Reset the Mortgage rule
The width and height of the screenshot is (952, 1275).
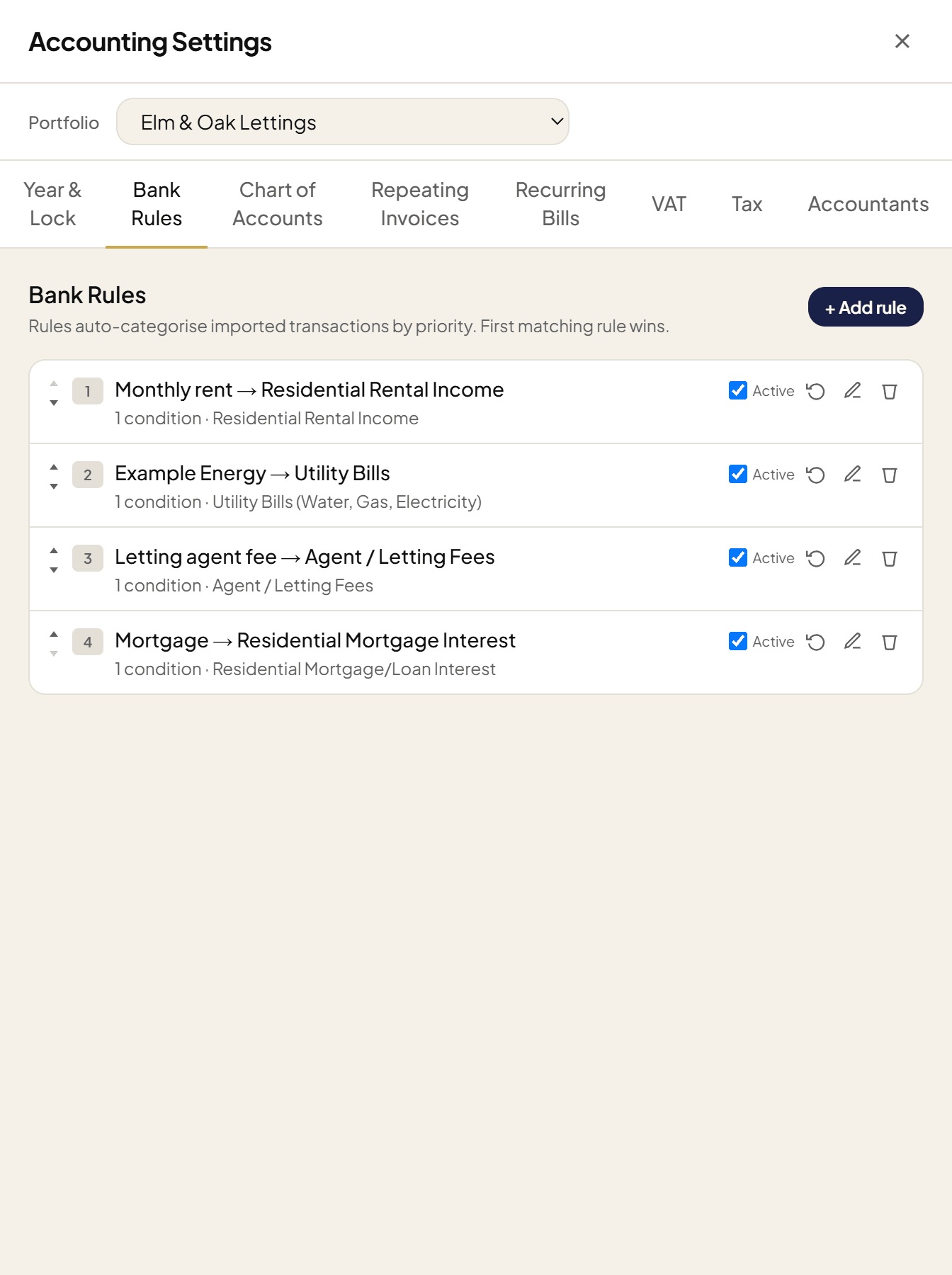[815, 642]
